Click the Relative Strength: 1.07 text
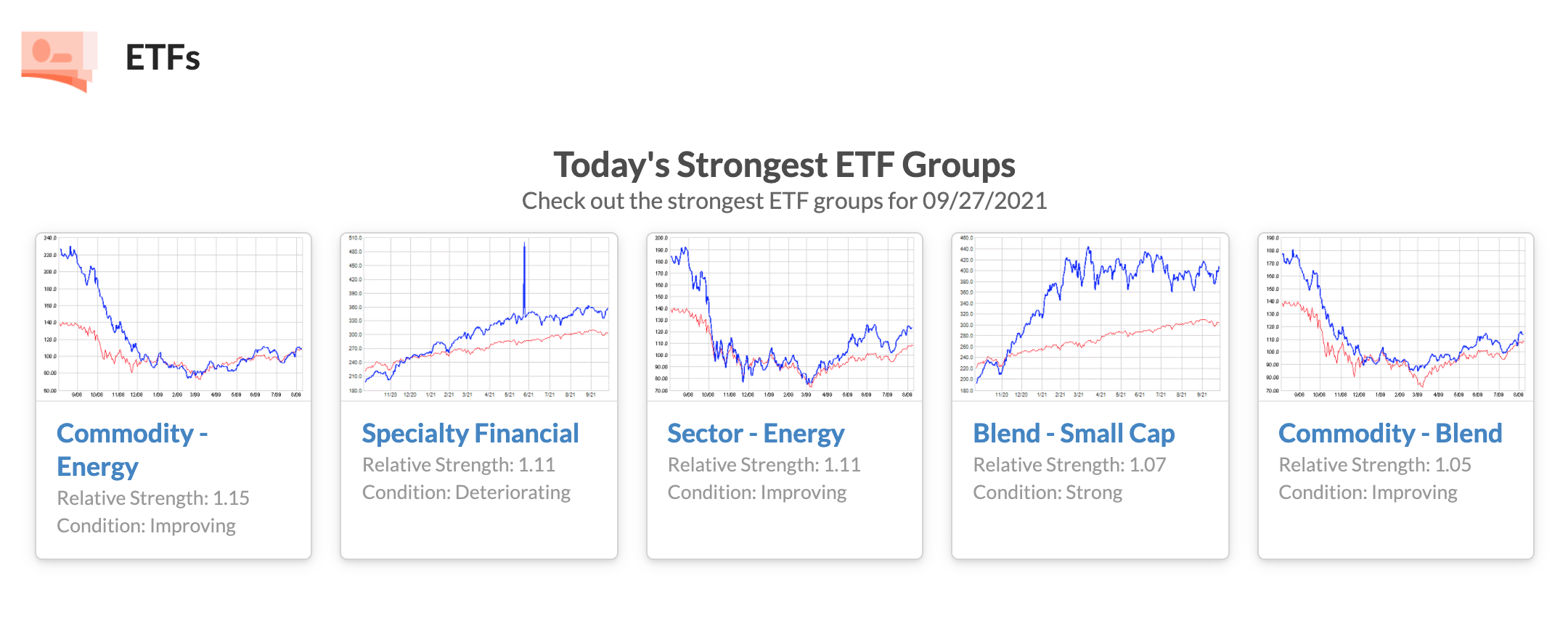 click(x=1069, y=465)
